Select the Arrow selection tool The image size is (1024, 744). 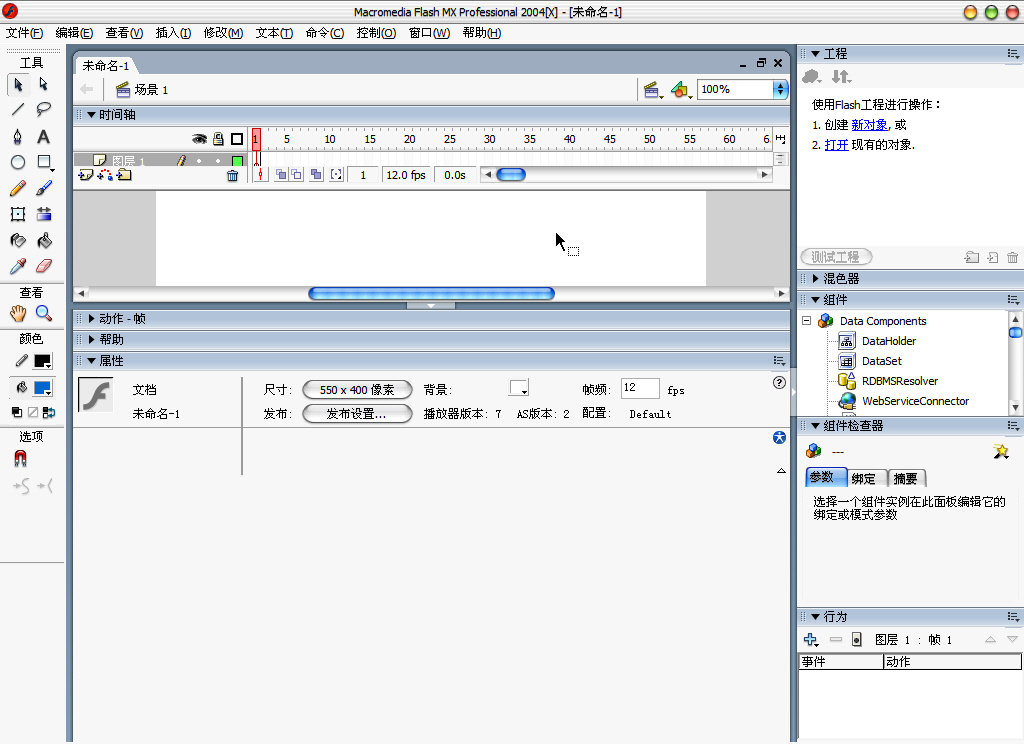(18, 84)
